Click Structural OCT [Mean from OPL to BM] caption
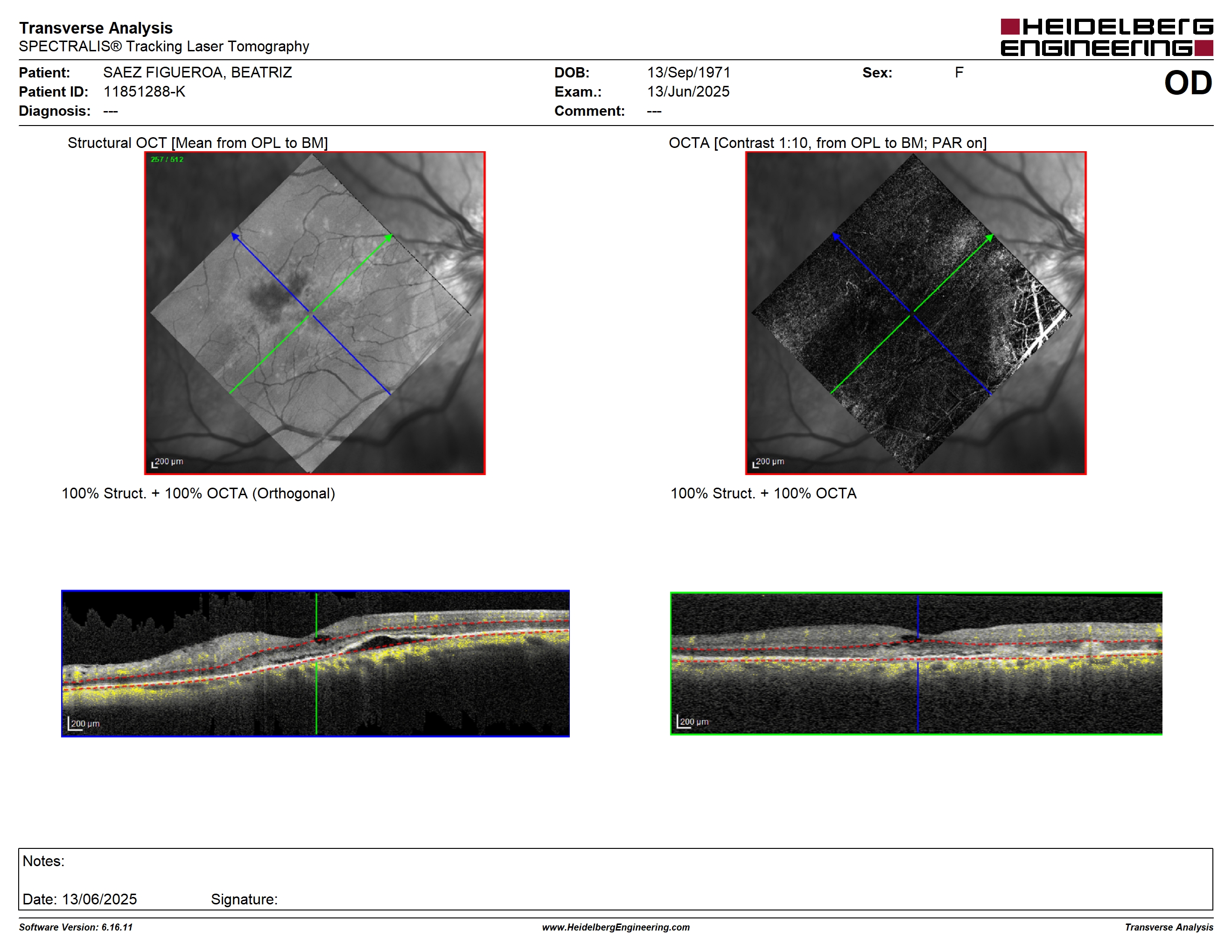Viewport: 1232px width, 952px height. pos(197,143)
